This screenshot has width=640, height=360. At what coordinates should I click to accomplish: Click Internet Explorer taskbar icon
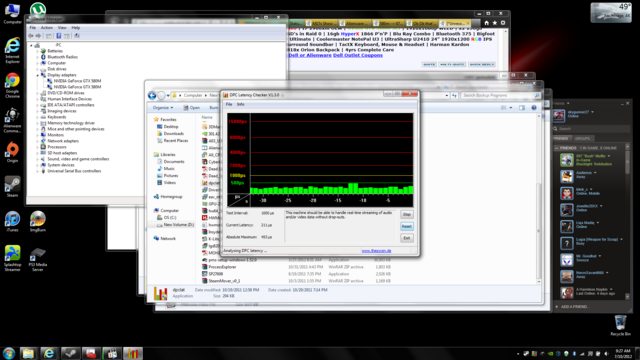click(x=49, y=353)
